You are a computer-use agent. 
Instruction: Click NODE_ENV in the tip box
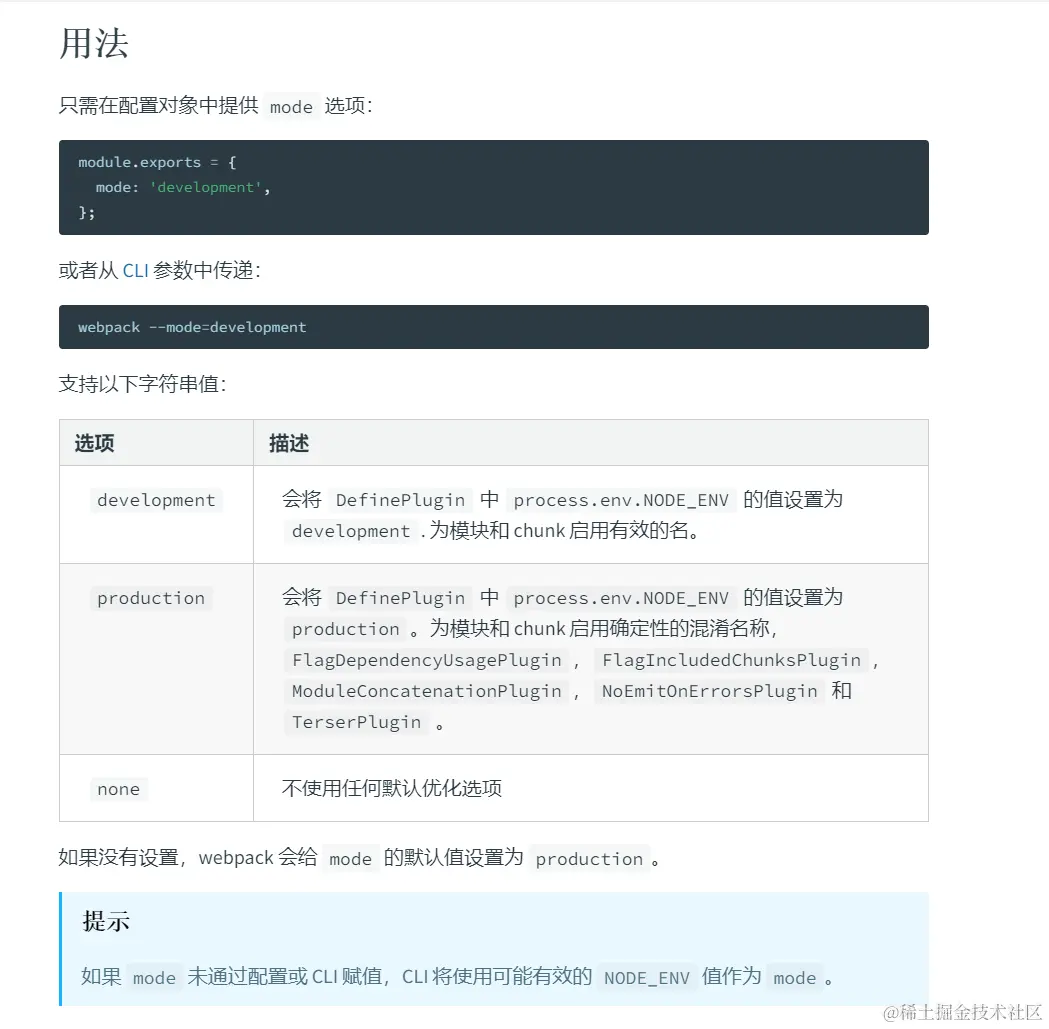point(646,978)
